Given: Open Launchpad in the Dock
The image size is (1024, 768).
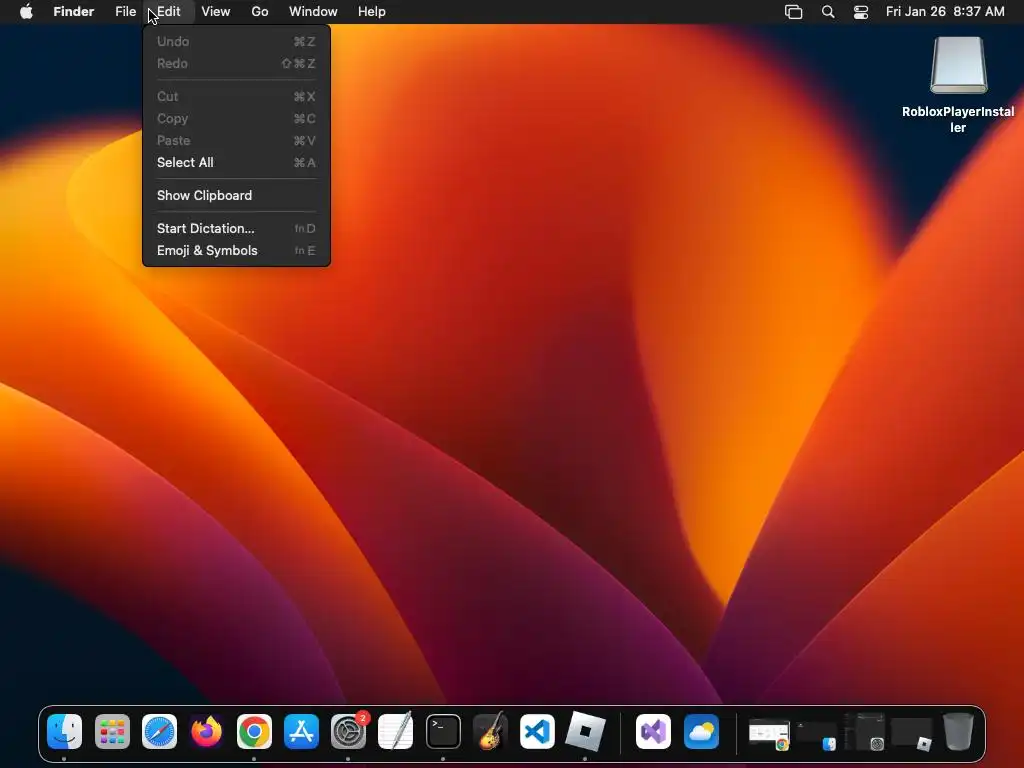Looking at the screenshot, I should click(112, 731).
